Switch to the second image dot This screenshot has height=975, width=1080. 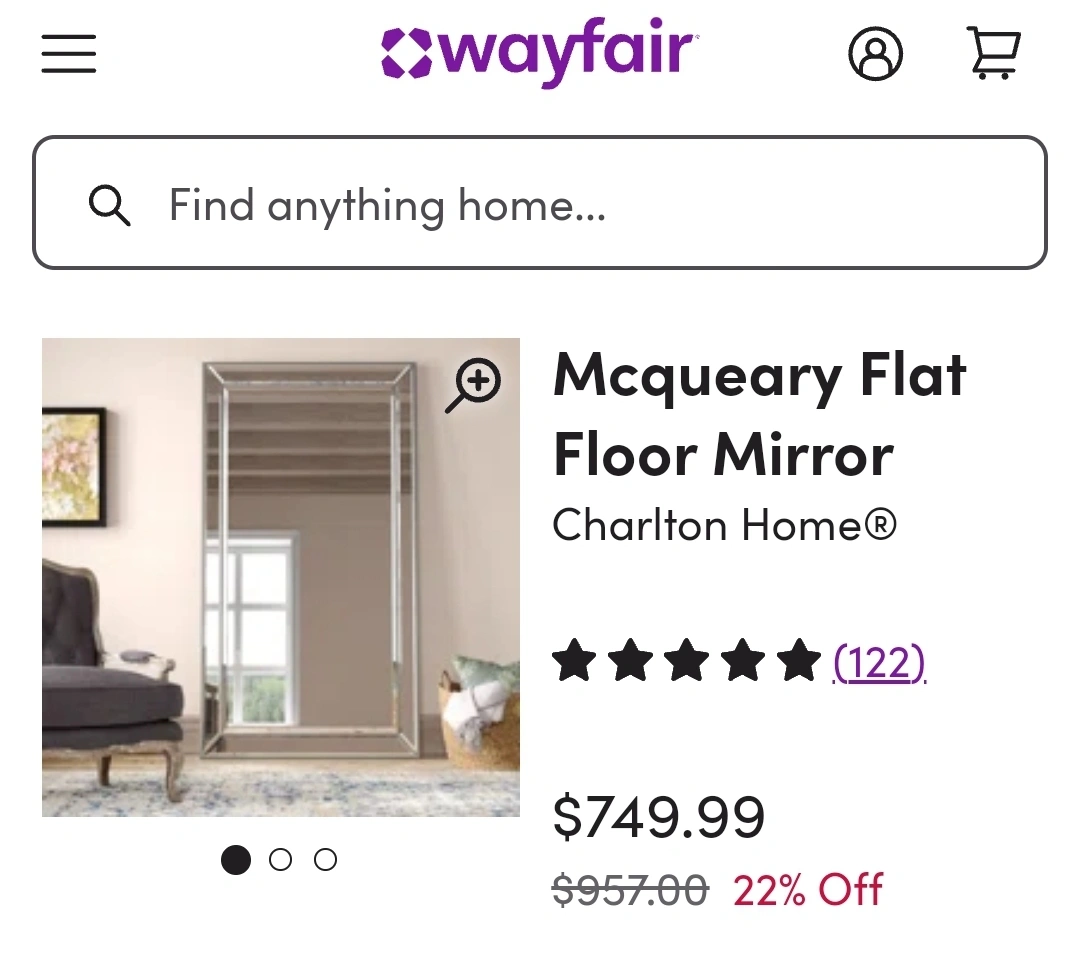[281, 860]
